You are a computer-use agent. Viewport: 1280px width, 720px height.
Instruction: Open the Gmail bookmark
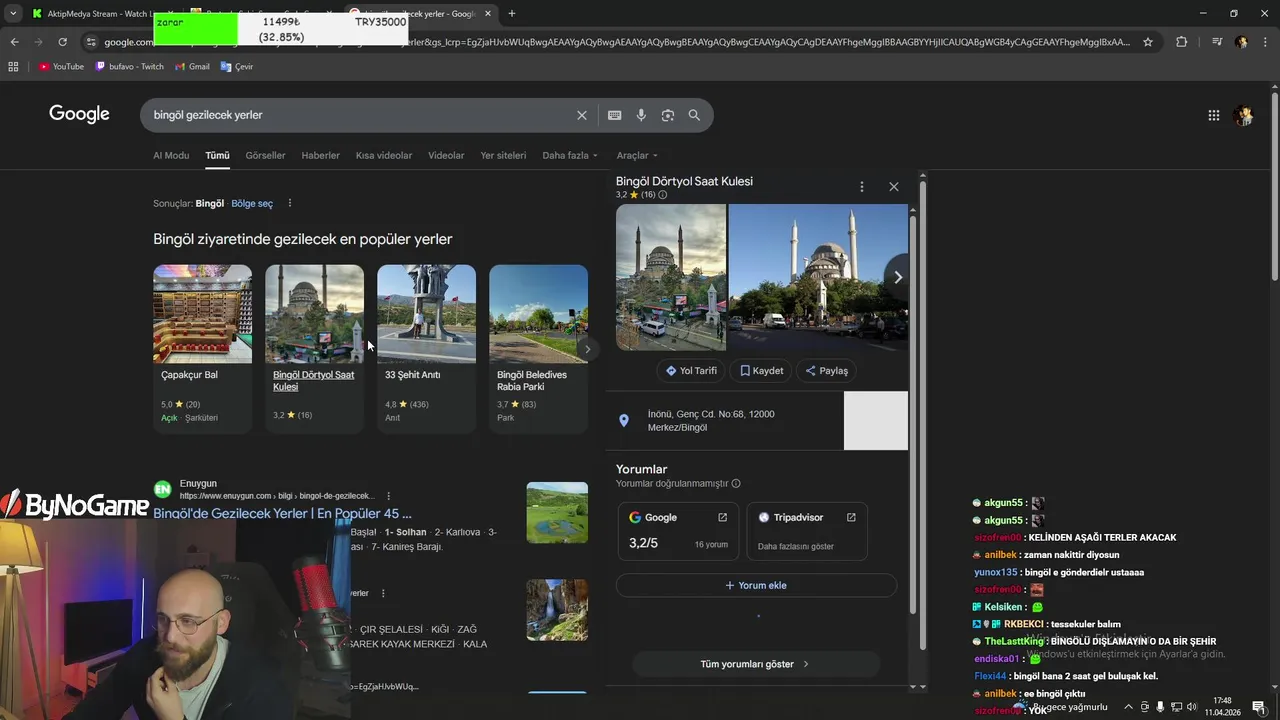coord(192,66)
